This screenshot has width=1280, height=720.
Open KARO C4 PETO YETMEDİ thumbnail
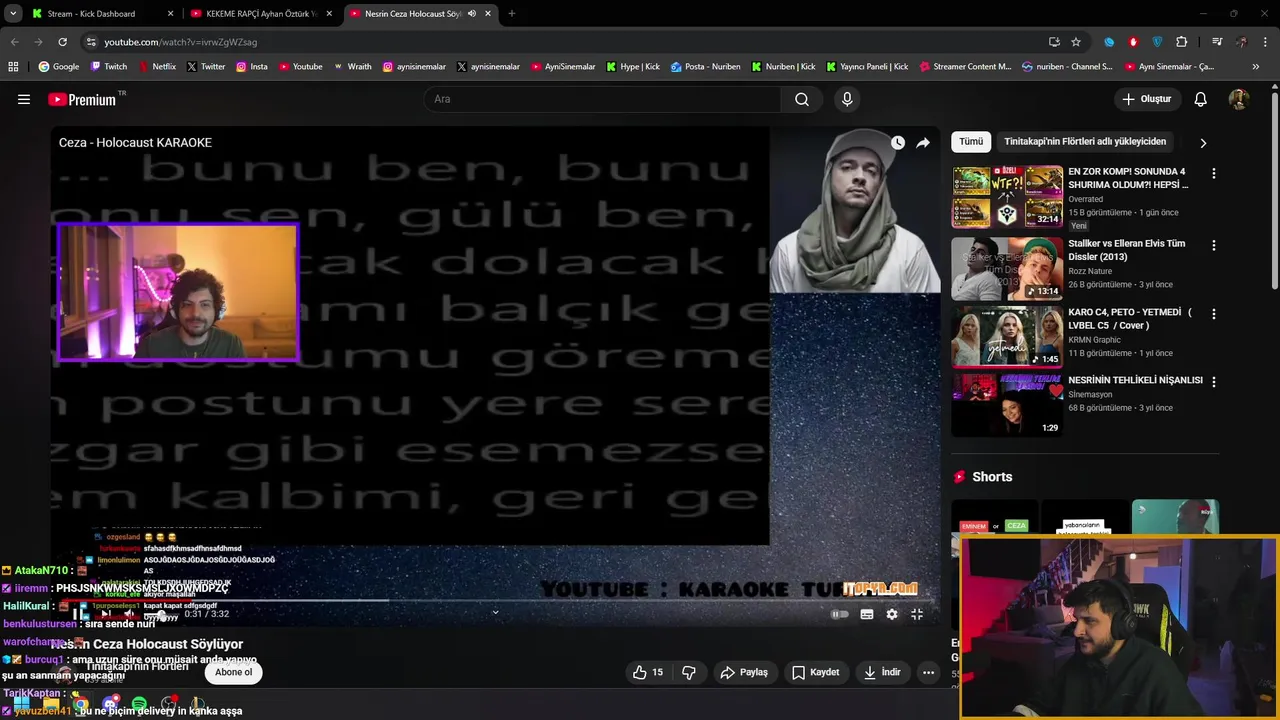[1007, 337]
